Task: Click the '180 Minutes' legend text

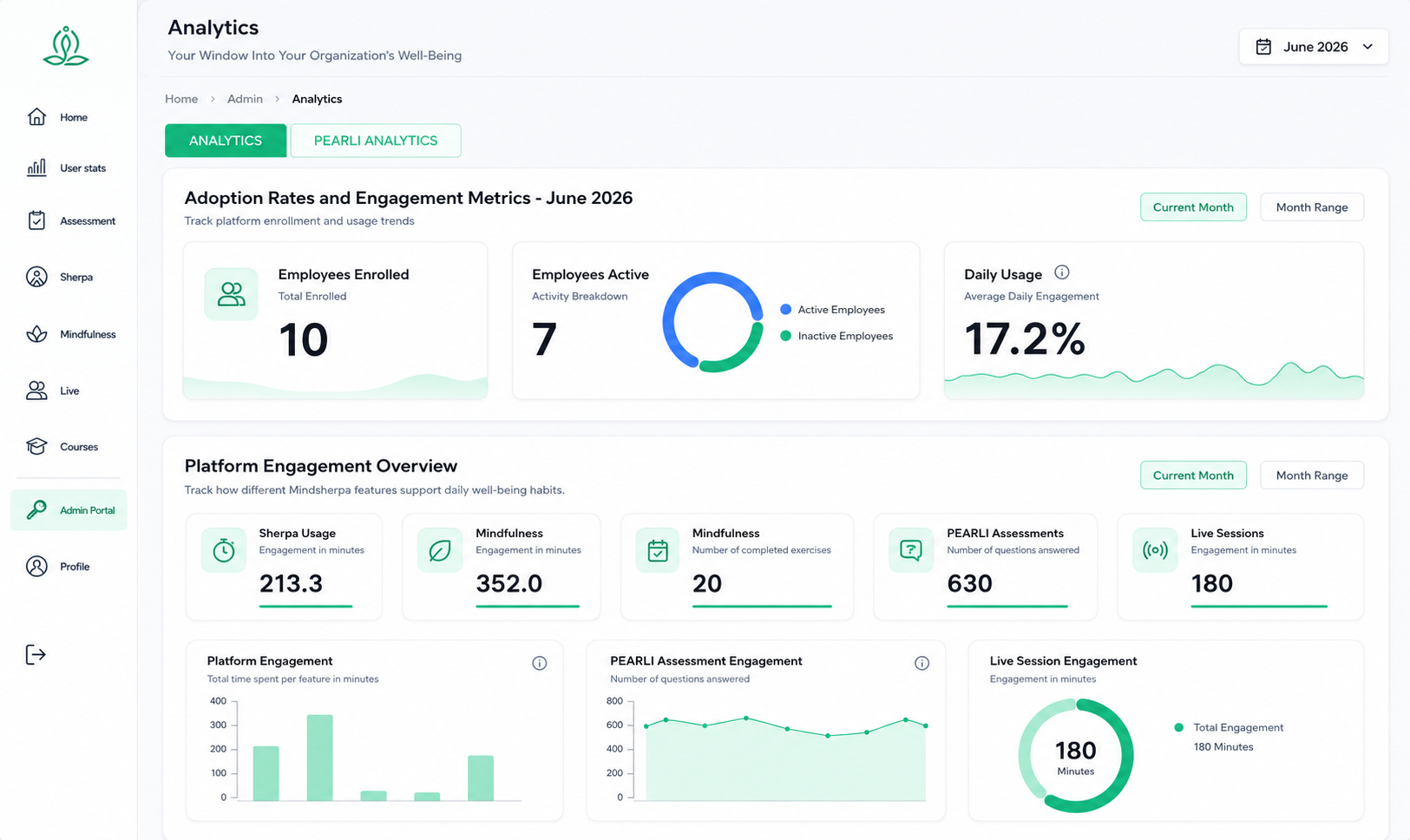Action: (1223, 747)
